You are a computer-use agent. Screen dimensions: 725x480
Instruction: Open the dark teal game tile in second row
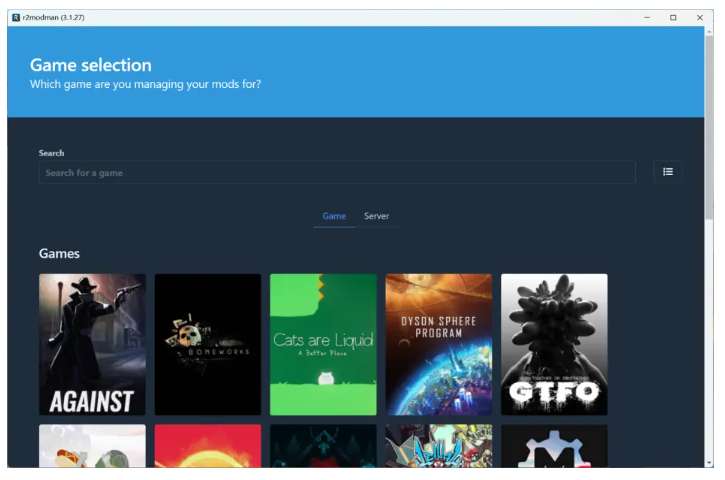[323, 446]
